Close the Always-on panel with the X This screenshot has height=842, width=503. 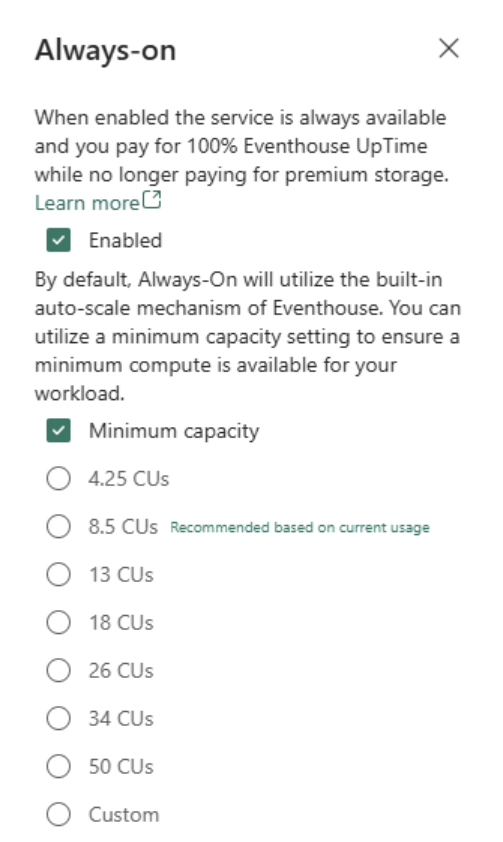pos(449,48)
